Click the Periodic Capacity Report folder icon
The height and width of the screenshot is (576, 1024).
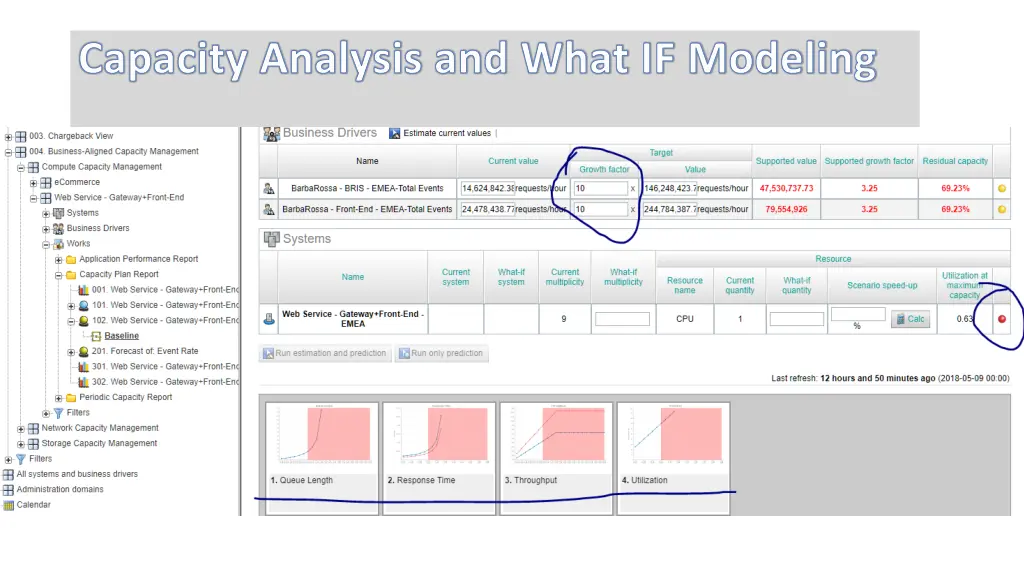click(71, 397)
